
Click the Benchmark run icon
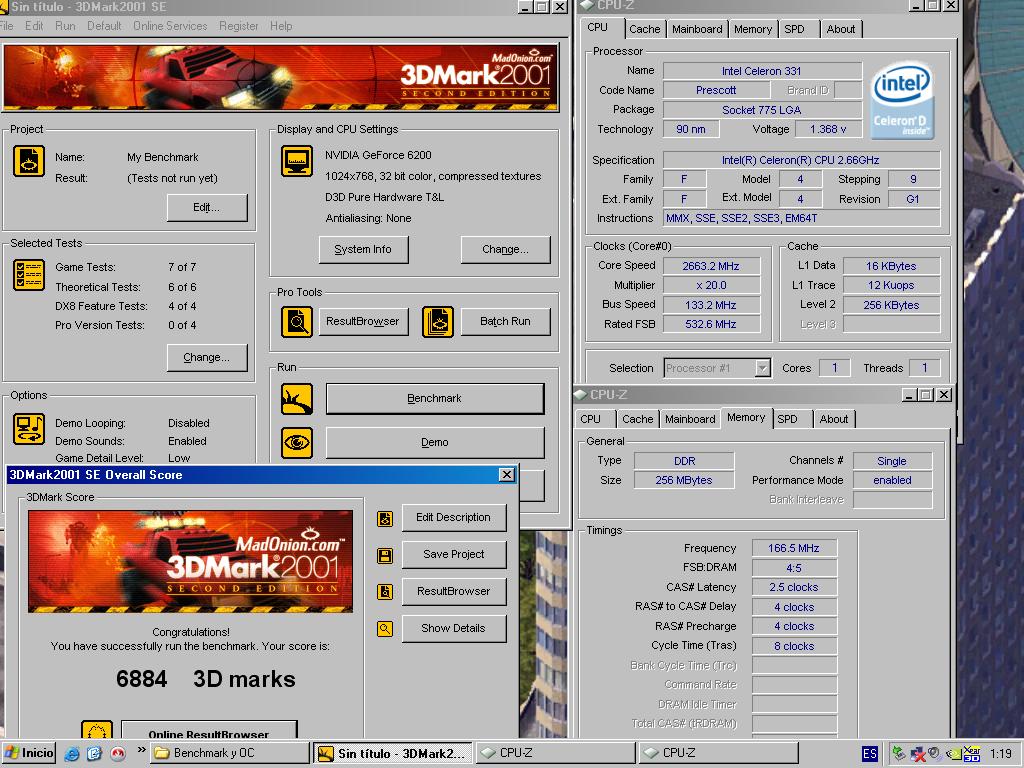point(297,399)
